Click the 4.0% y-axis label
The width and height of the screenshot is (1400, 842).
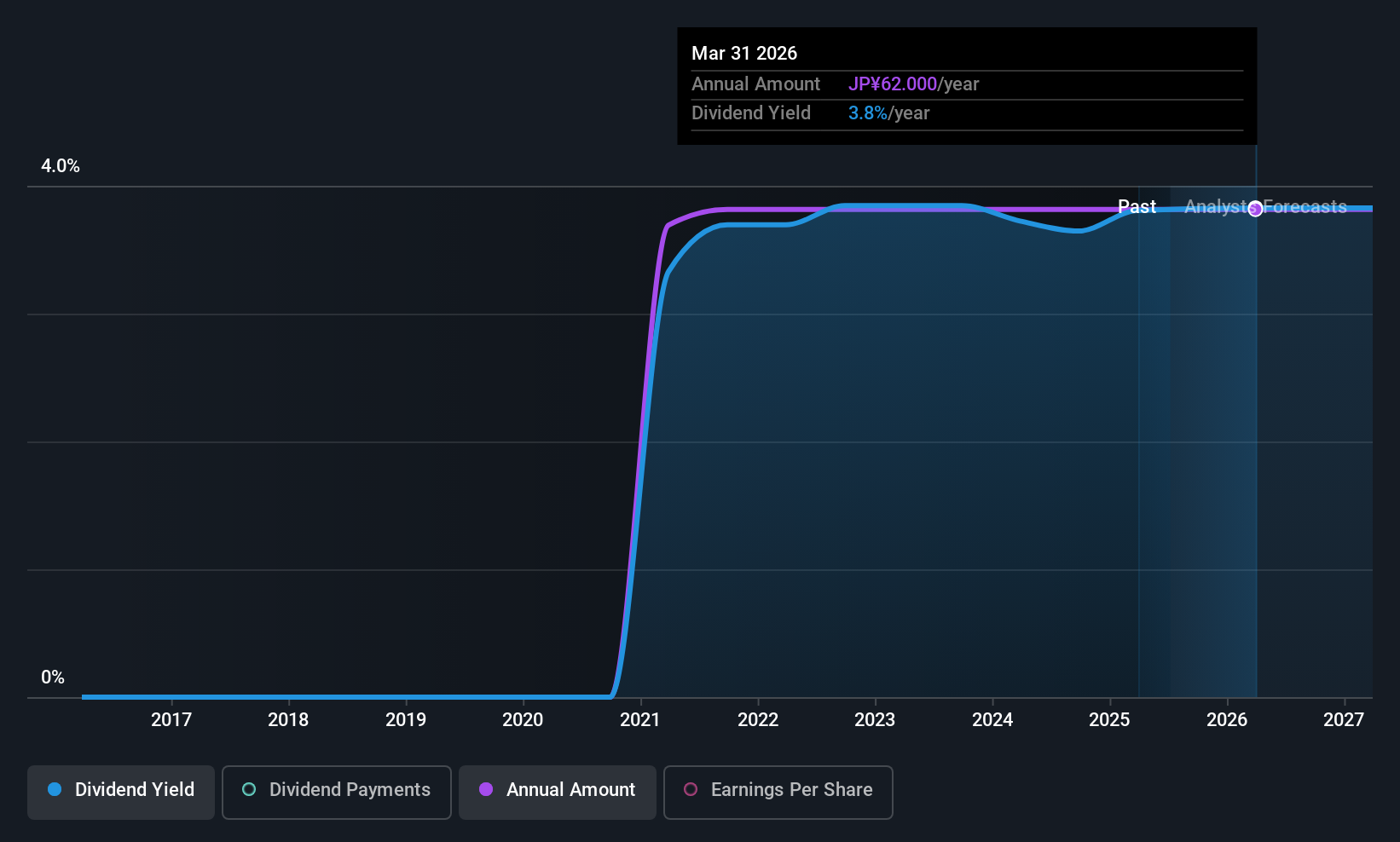click(x=61, y=166)
